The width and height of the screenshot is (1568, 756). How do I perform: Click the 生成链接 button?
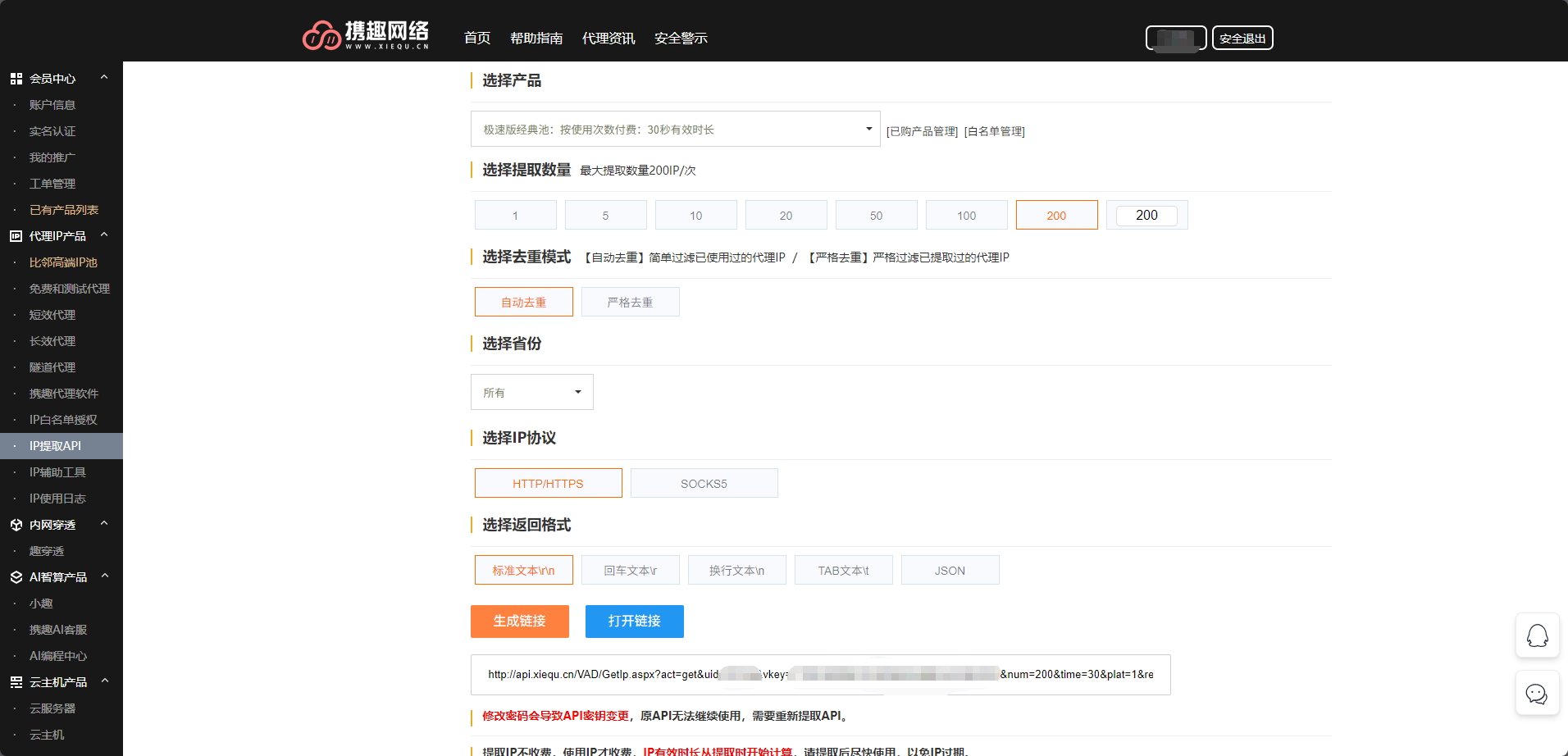(x=519, y=622)
